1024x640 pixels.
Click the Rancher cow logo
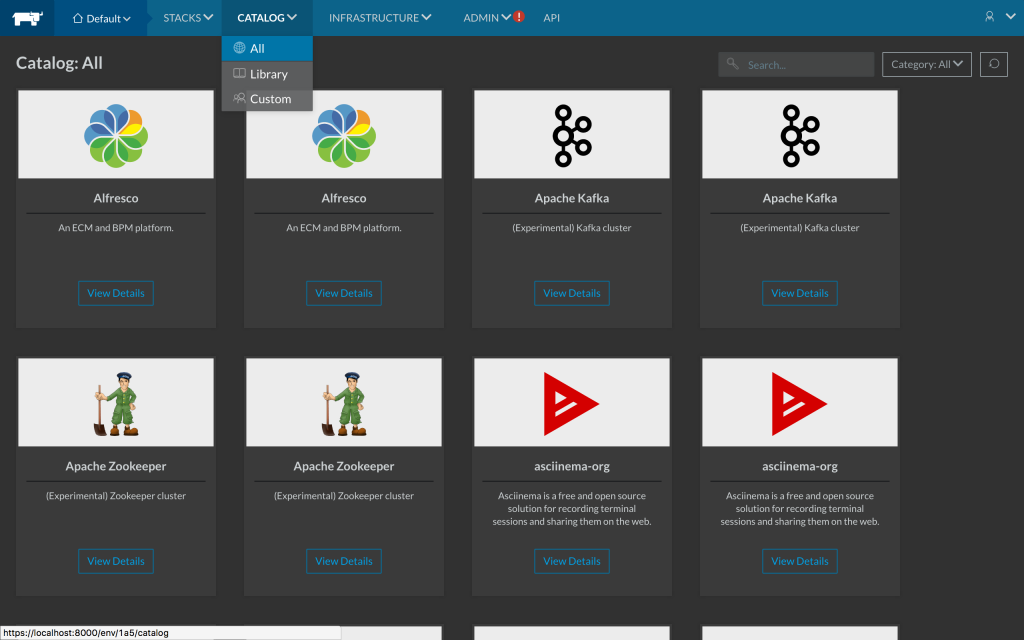pyautogui.click(x=29, y=18)
